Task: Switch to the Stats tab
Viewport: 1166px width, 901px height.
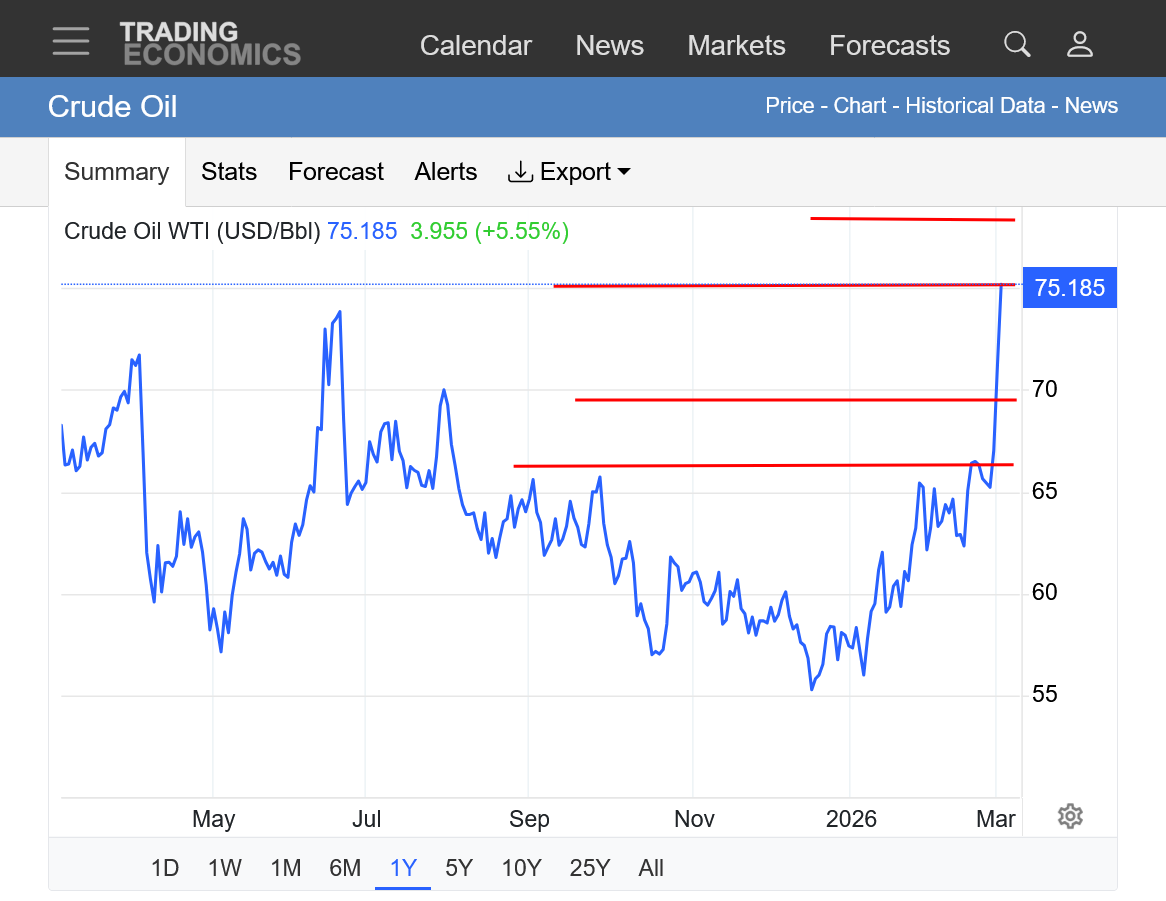Action: coord(229,172)
